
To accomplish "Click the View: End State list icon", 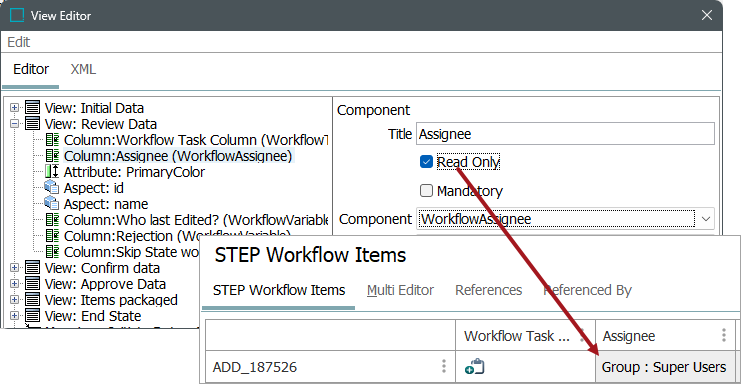I will point(32,316).
